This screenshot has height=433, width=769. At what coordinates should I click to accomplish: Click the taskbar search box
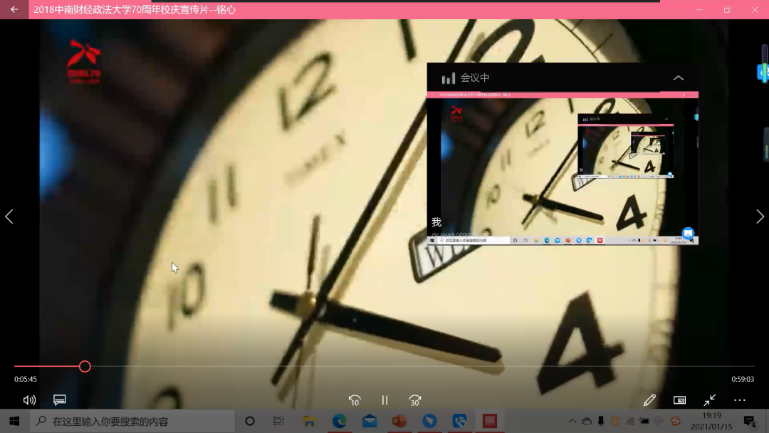click(x=132, y=421)
